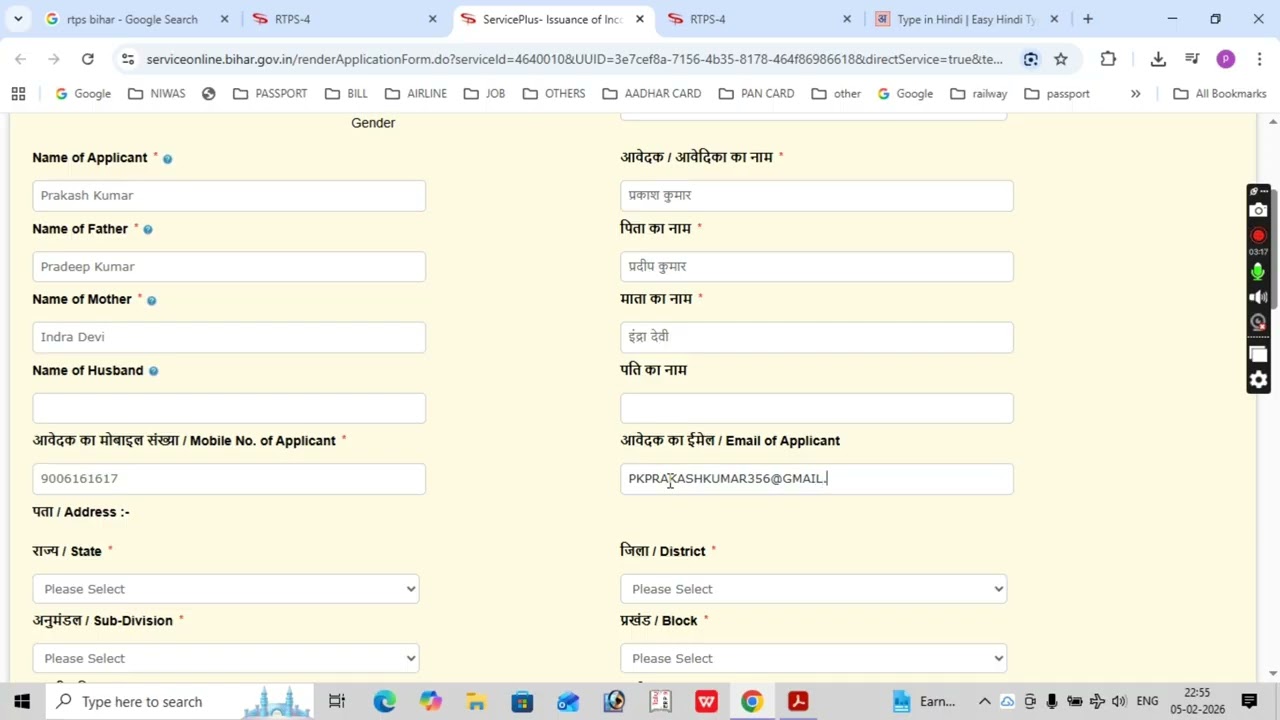Show help for Name of Father
This screenshot has height=720, width=1280.
point(147,229)
